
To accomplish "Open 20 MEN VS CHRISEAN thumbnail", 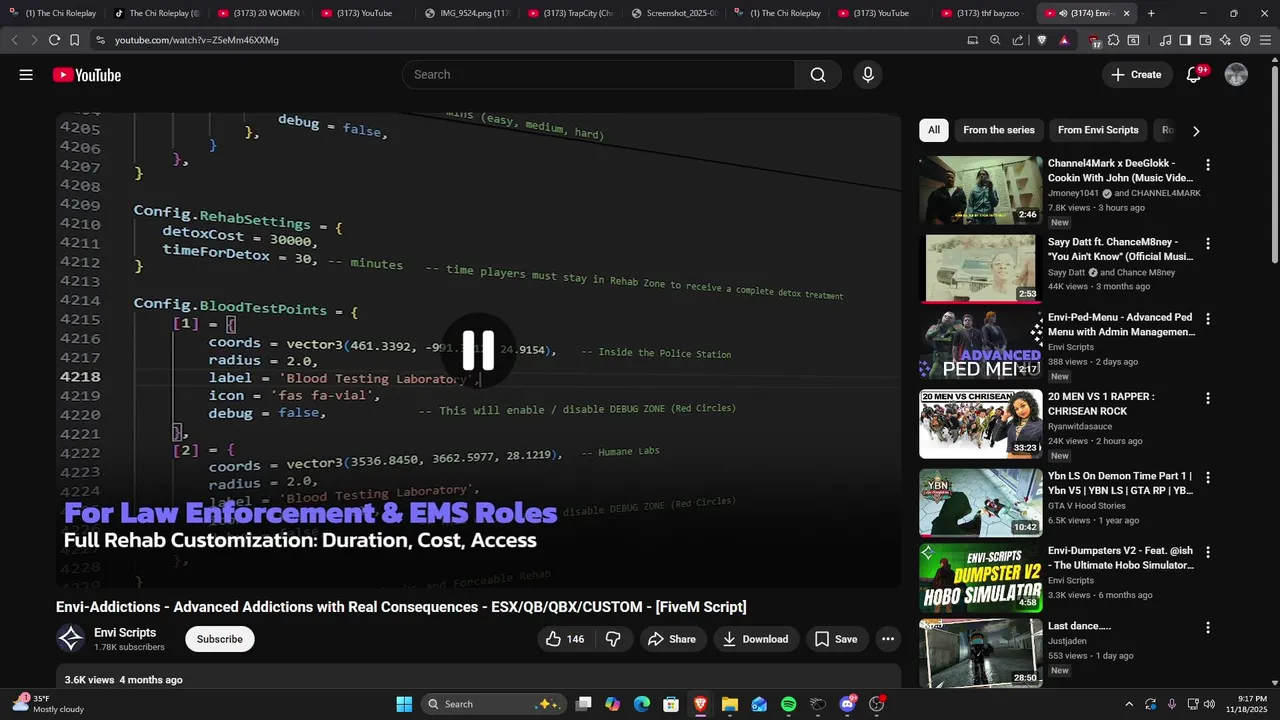I will click(x=981, y=424).
